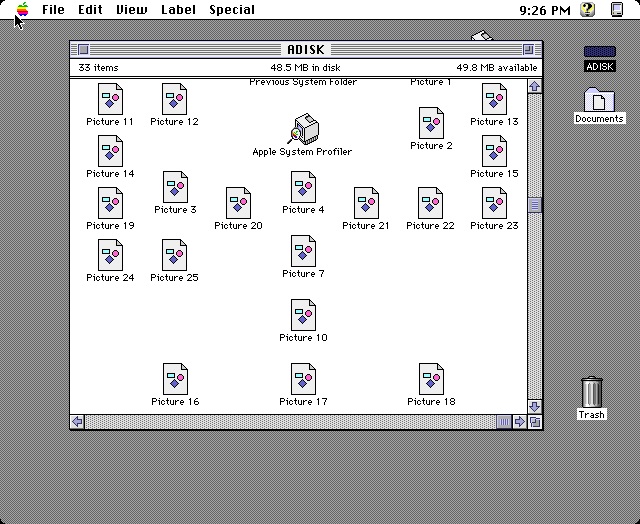
Task: Select the Picture 3 file icon
Action: coord(175,187)
